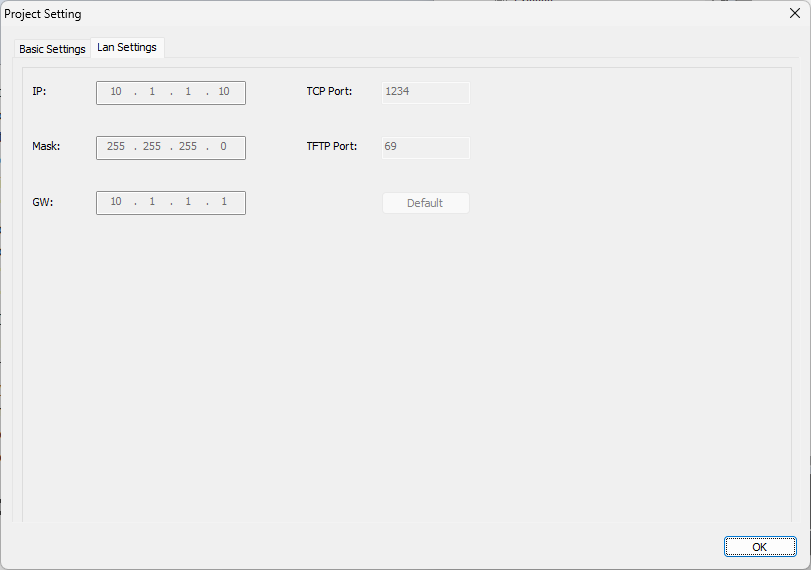
Task: Click the TFTP Port field showing 69
Action: pyautogui.click(x=425, y=147)
